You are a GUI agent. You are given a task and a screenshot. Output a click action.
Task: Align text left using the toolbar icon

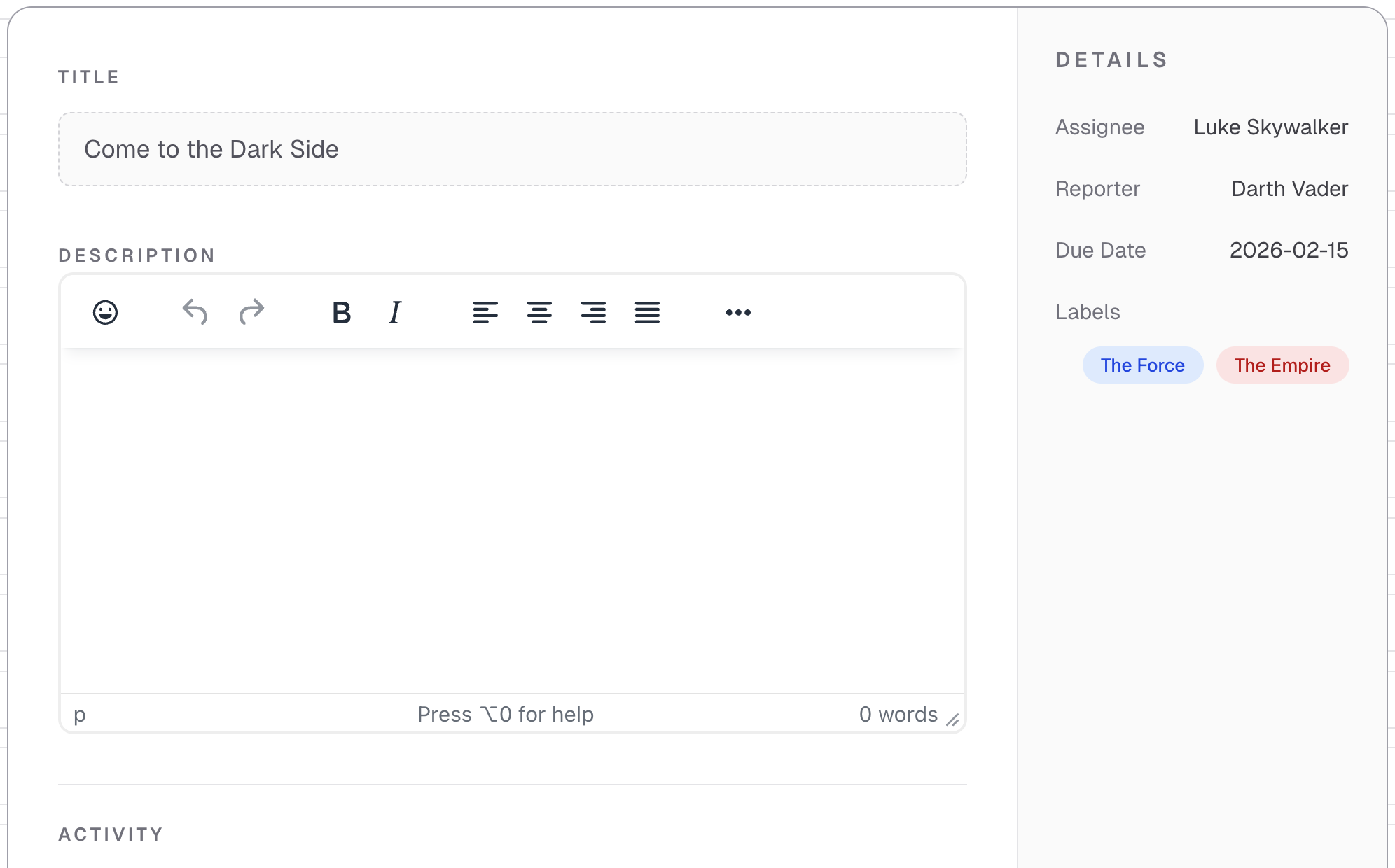(x=485, y=313)
